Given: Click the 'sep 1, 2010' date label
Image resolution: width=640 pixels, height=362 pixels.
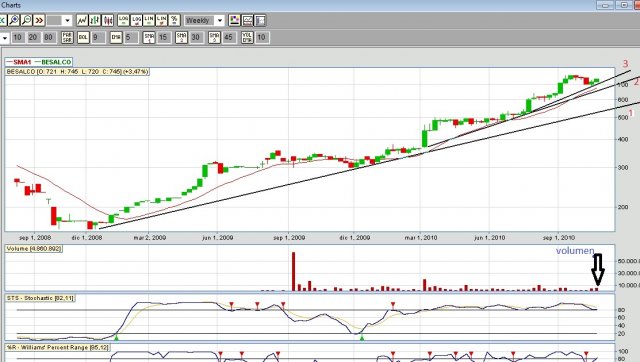Looking at the screenshot, I should tap(559, 238).
